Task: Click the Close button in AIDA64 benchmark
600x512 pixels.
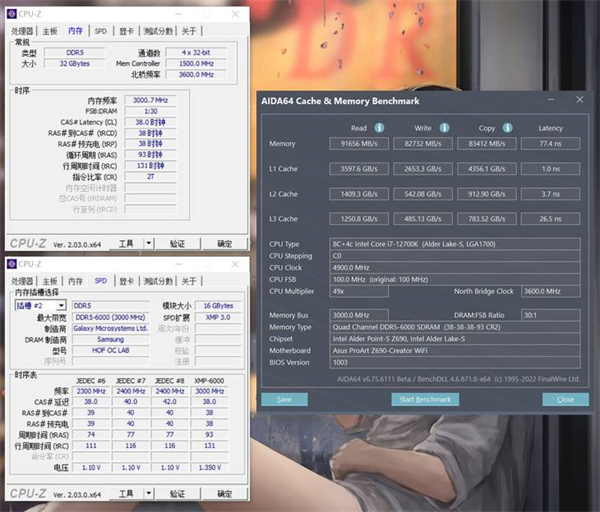Action: pyautogui.click(x=565, y=399)
